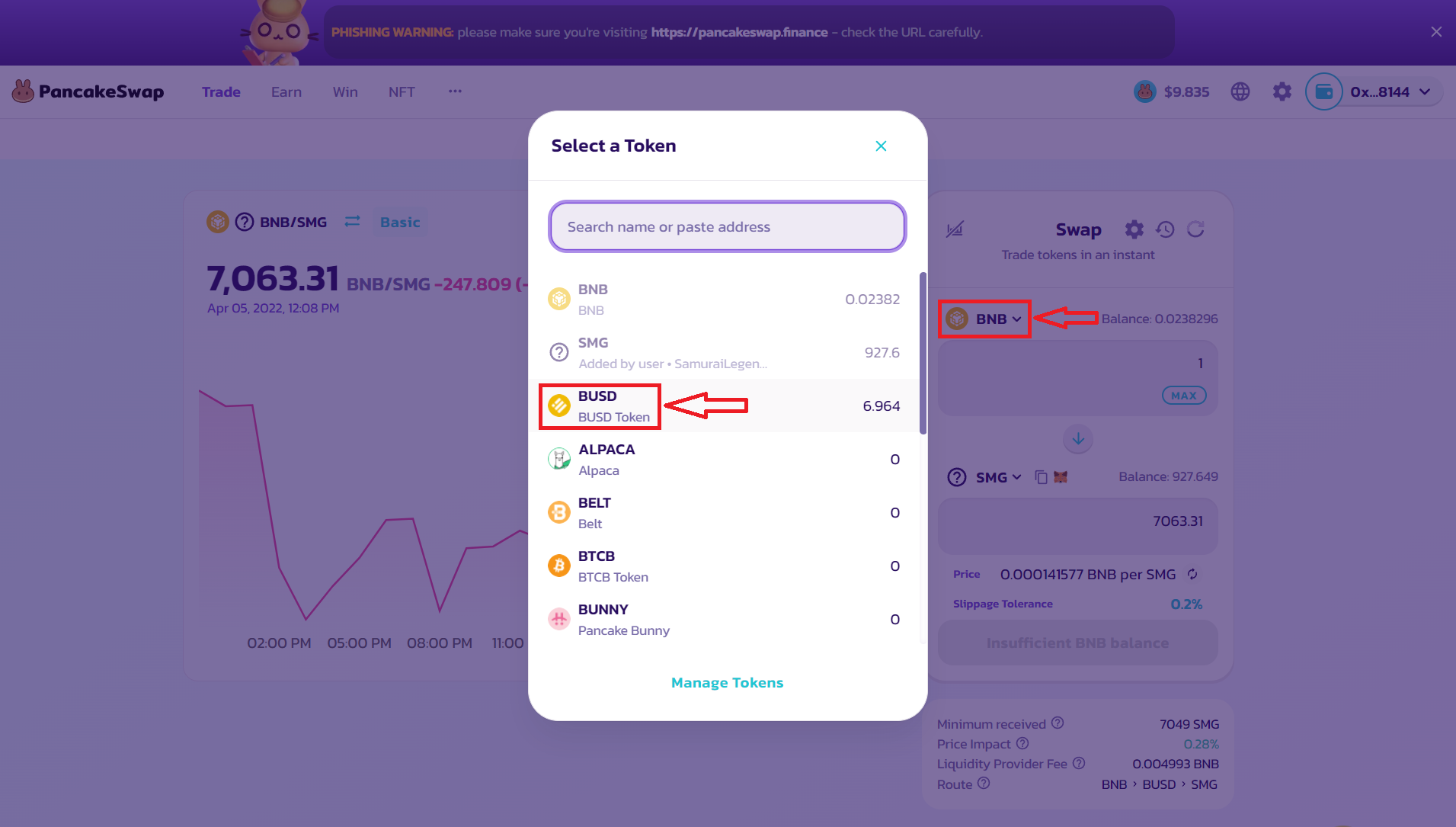Image resolution: width=1456 pixels, height=827 pixels.
Task: Dismiss the phishing warning banner
Action: (1436, 32)
